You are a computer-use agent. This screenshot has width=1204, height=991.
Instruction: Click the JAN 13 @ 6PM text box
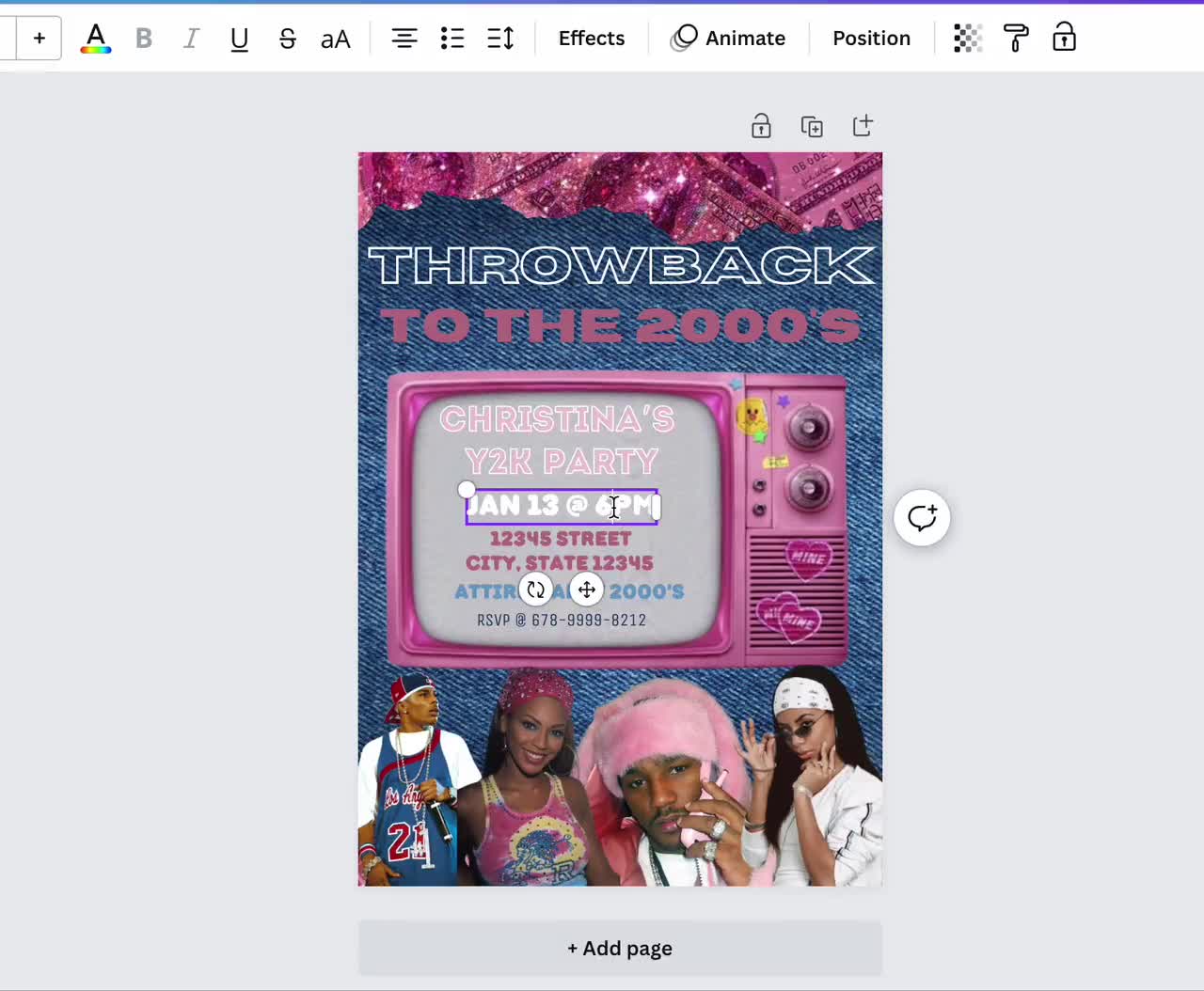tap(562, 507)
